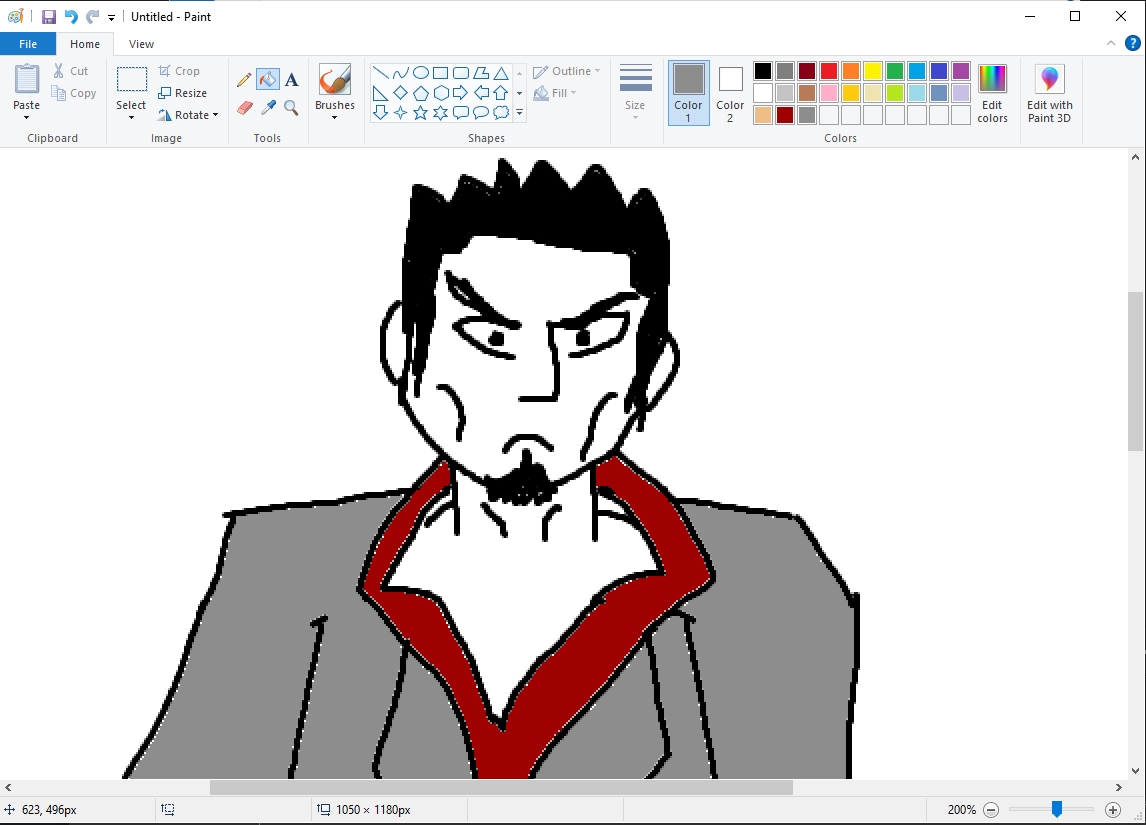The width and height of the screenshot is (1146, 825).
Task: Choose the Four-point star shape
Action: click(401, 113)
